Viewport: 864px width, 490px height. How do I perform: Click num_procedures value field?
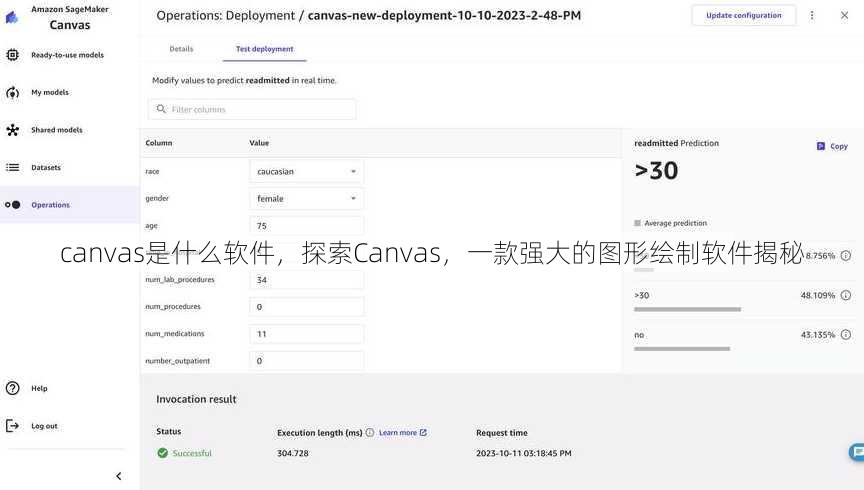(306, 306)
